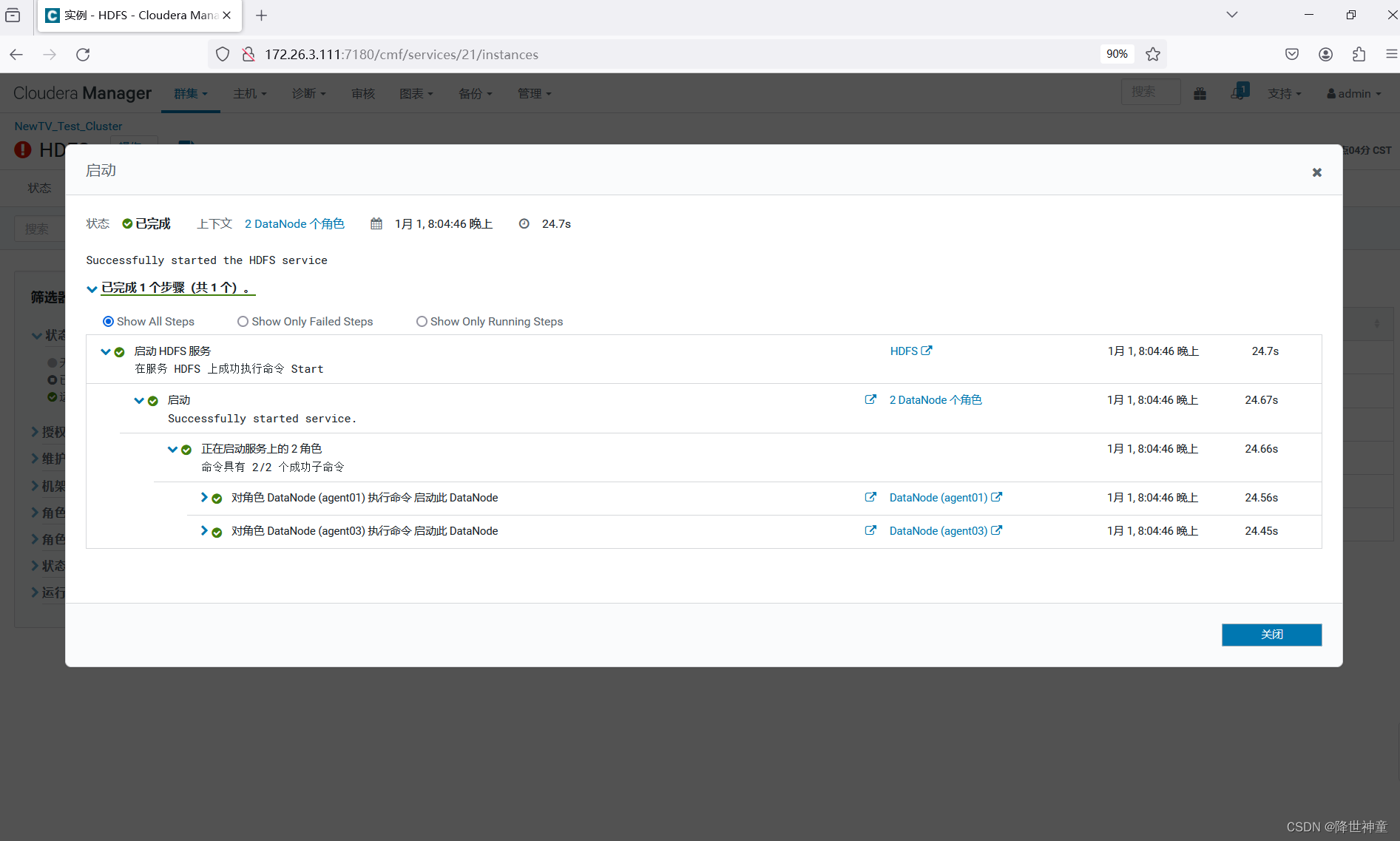Select Show All Steps radio button

point(108,322)
